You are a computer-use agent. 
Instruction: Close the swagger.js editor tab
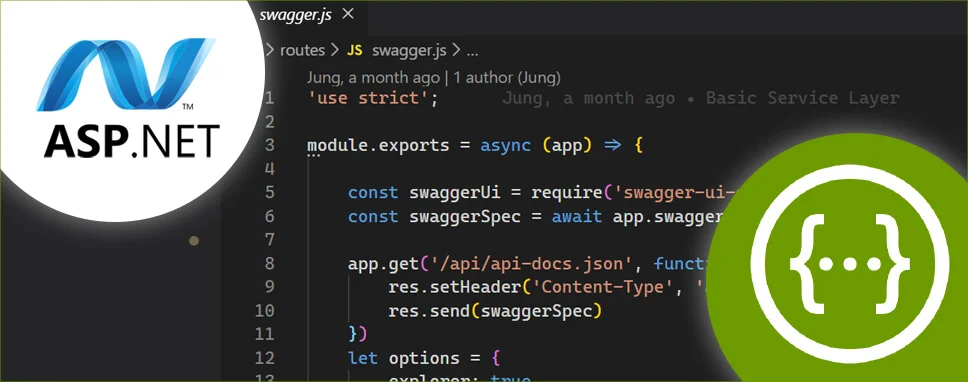pos(348,14)
